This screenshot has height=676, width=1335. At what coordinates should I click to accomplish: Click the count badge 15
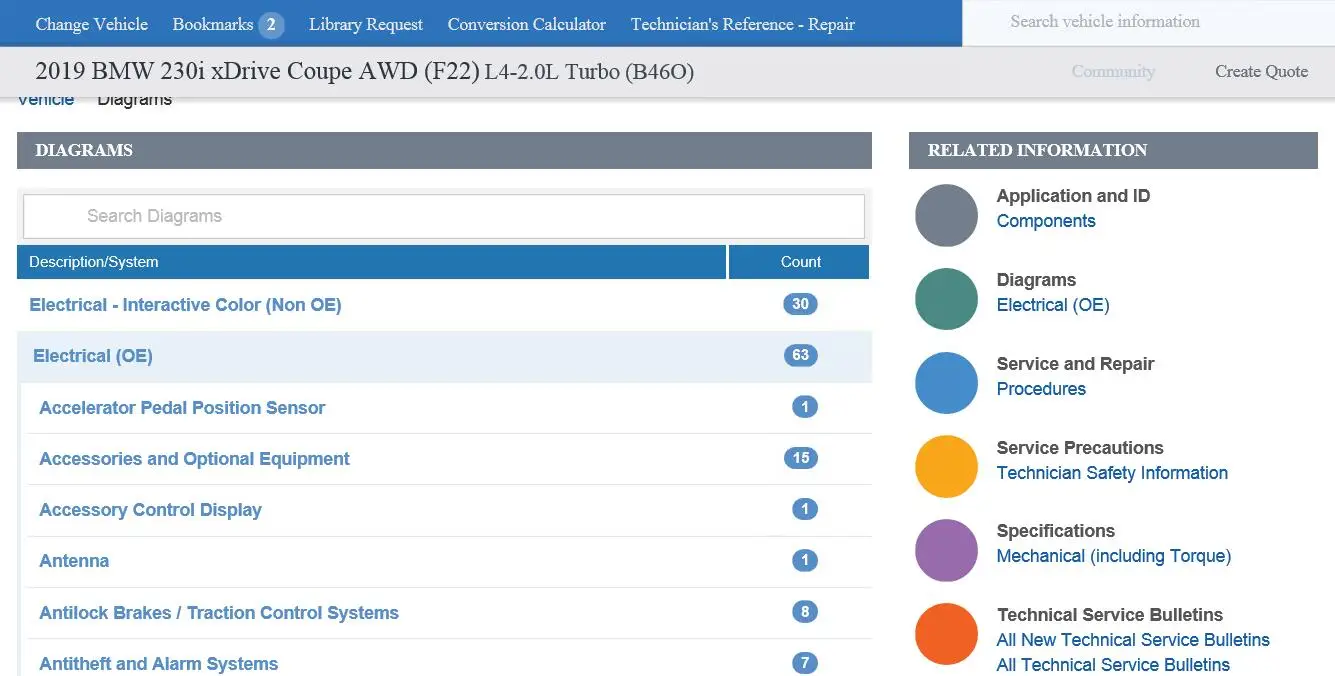[x=801, y=458]
